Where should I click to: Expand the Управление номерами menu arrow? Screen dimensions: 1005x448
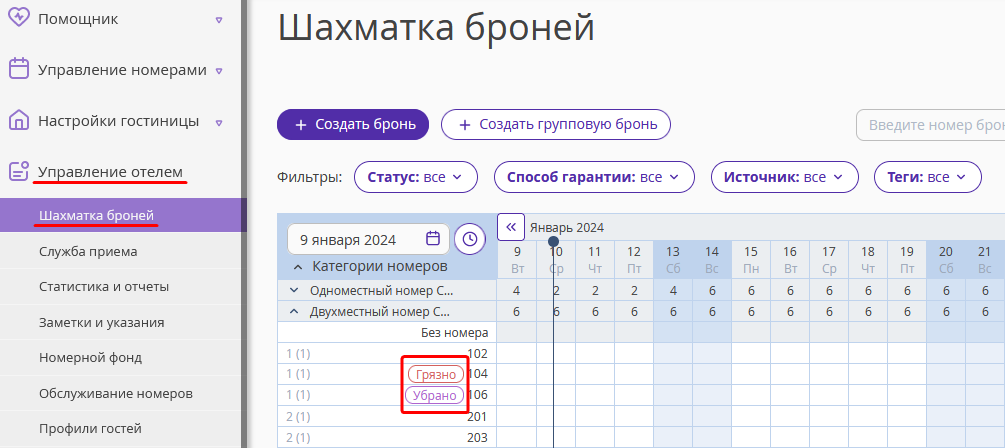pyautogui.click(x=219, y=71)
